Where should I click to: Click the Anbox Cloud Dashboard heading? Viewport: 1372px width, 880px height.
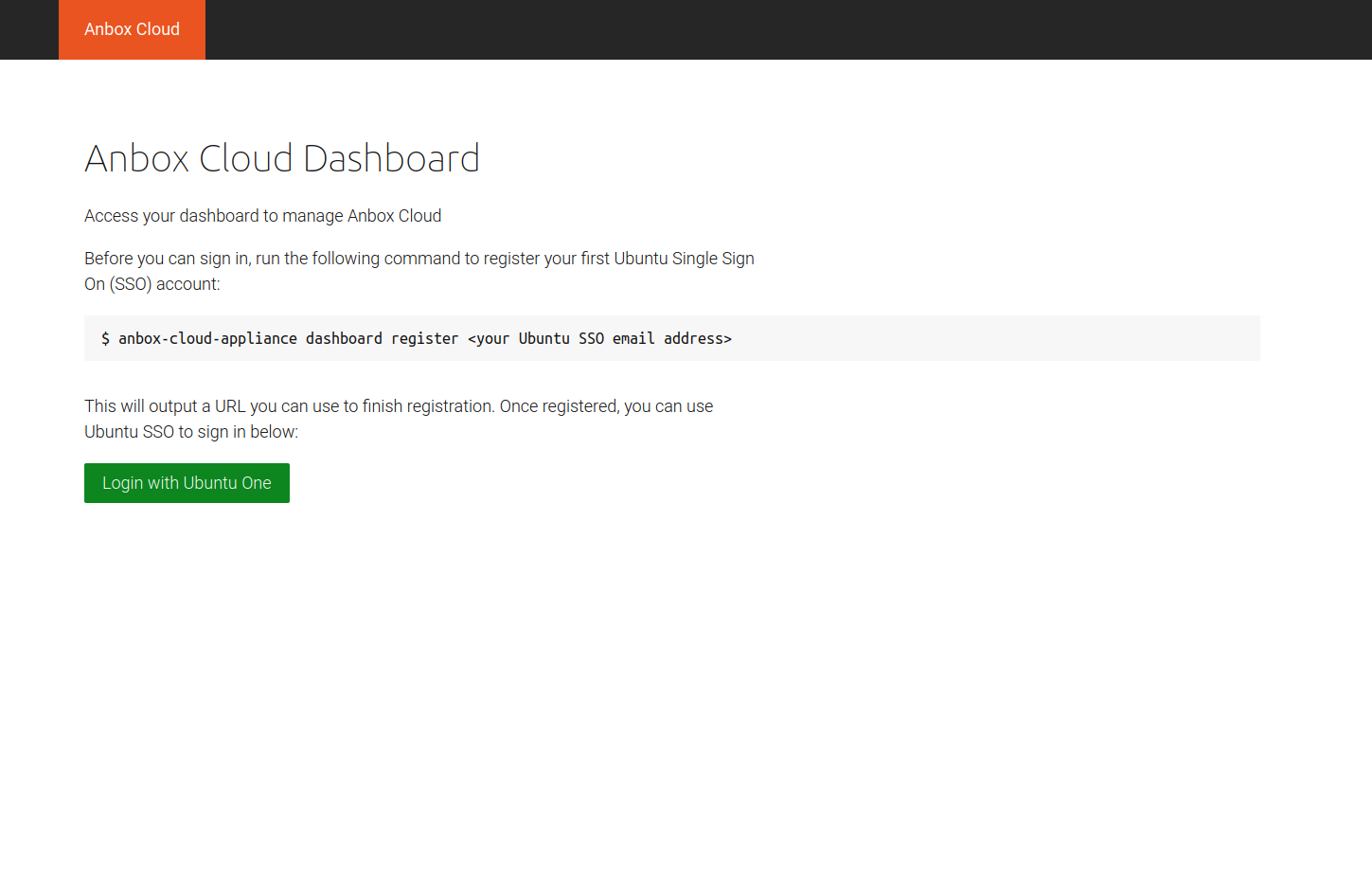(282, 158)
